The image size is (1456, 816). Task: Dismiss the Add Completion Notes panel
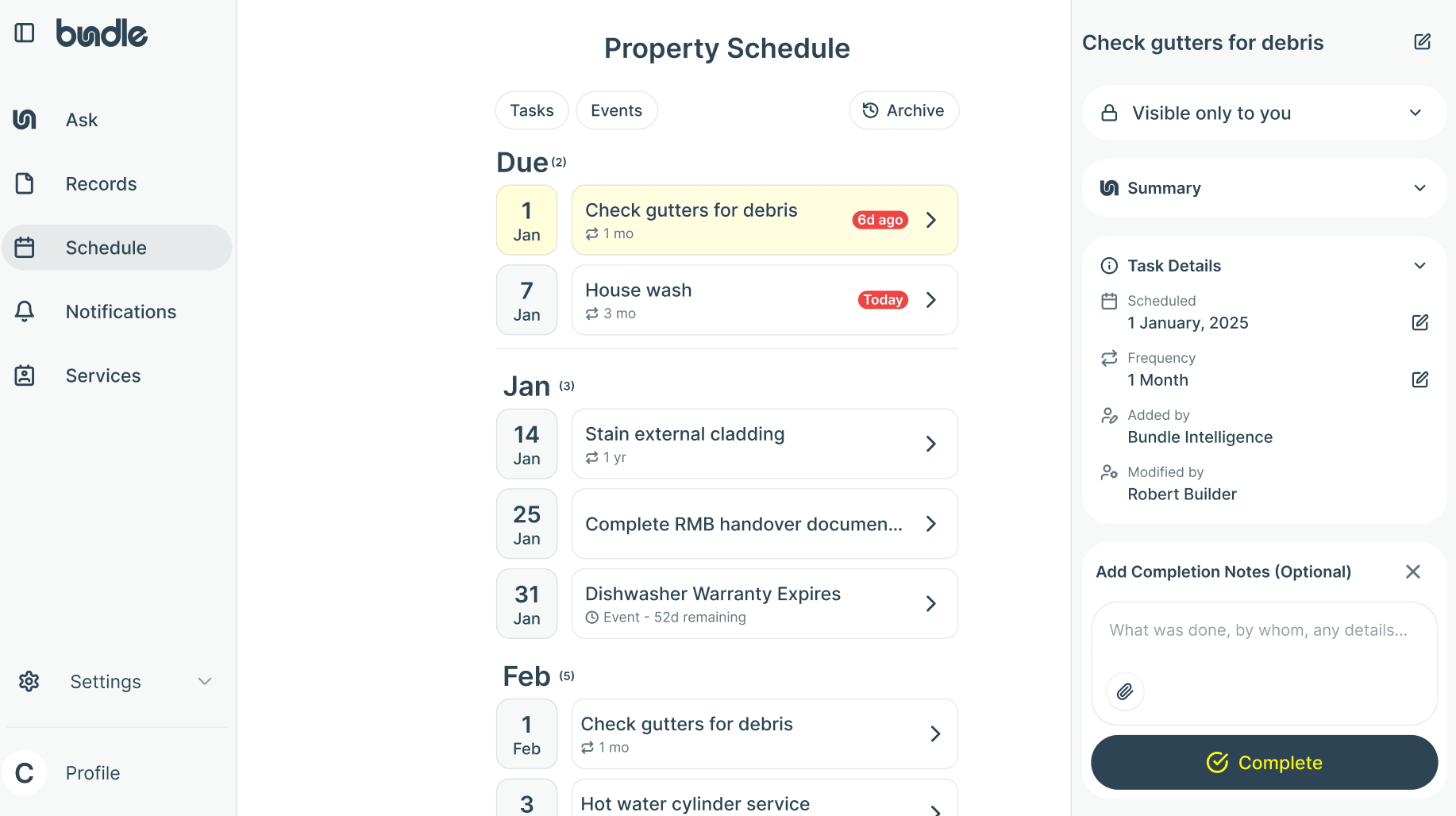point(1413,572)
